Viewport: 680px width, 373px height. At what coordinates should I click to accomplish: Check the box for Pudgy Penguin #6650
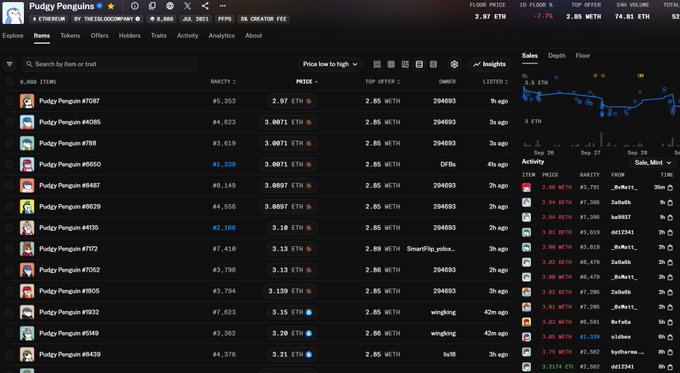point(10,164)
